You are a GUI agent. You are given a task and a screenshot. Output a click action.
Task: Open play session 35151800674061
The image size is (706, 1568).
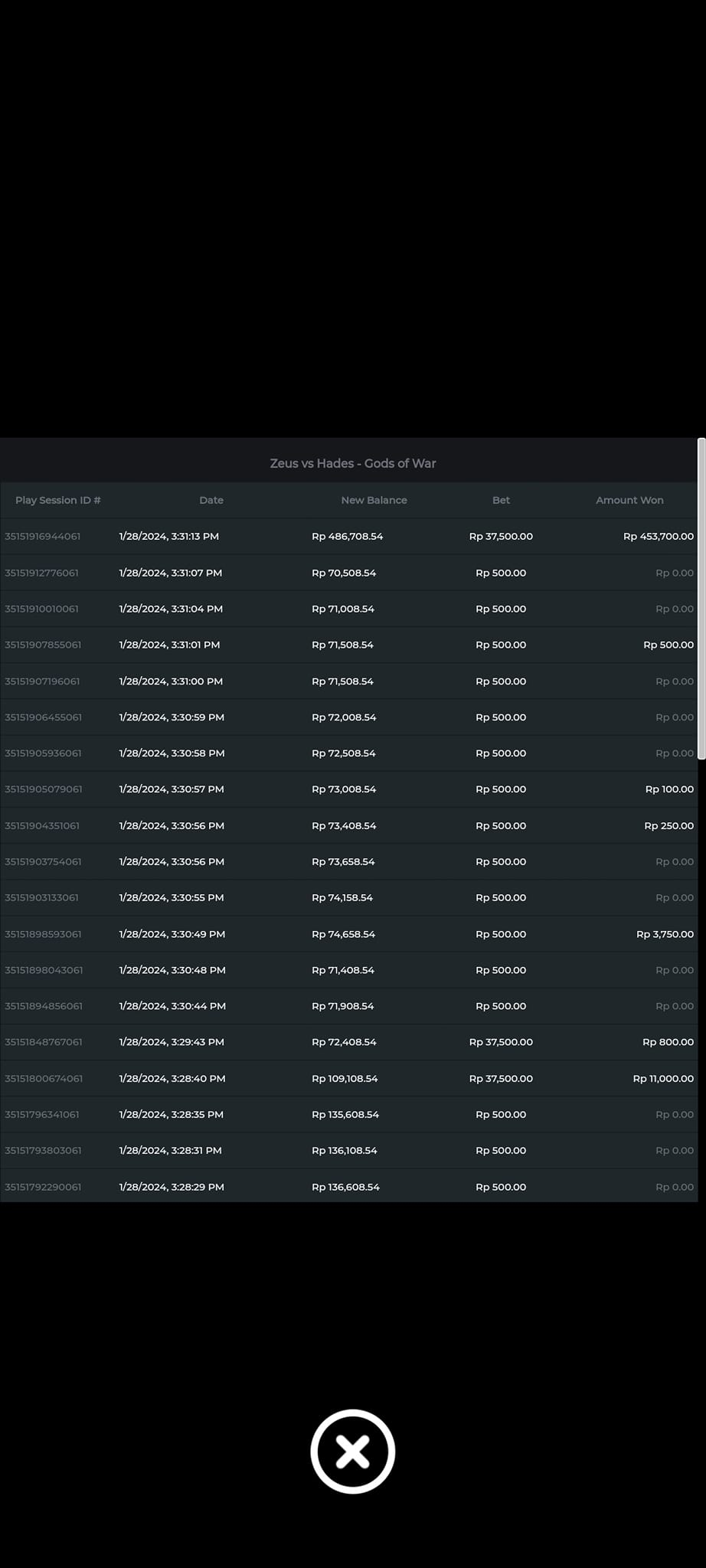point(44,1079)
